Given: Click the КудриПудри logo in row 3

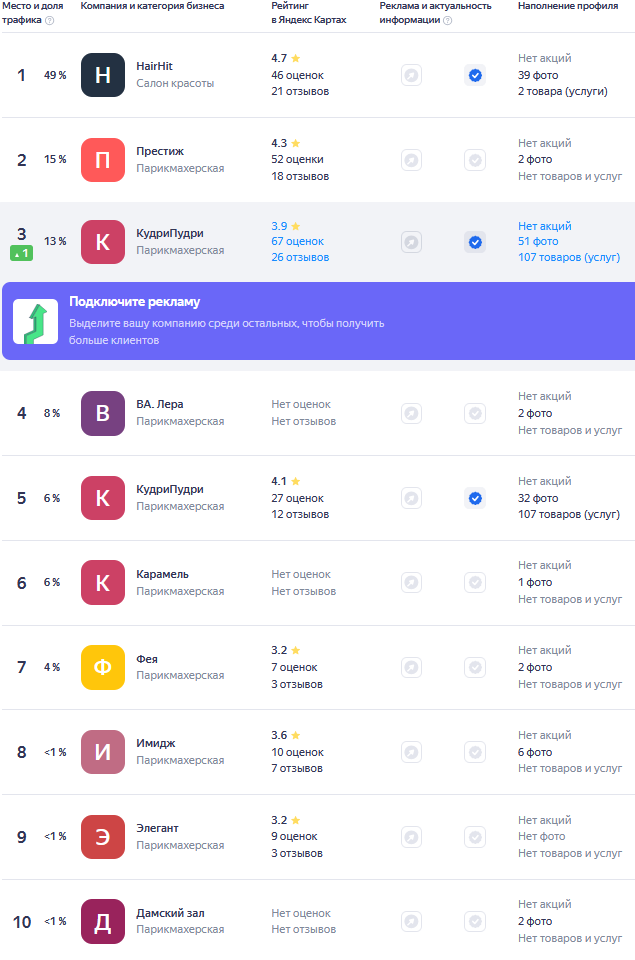Looking at the screenshot, I should tap(103, 242).
